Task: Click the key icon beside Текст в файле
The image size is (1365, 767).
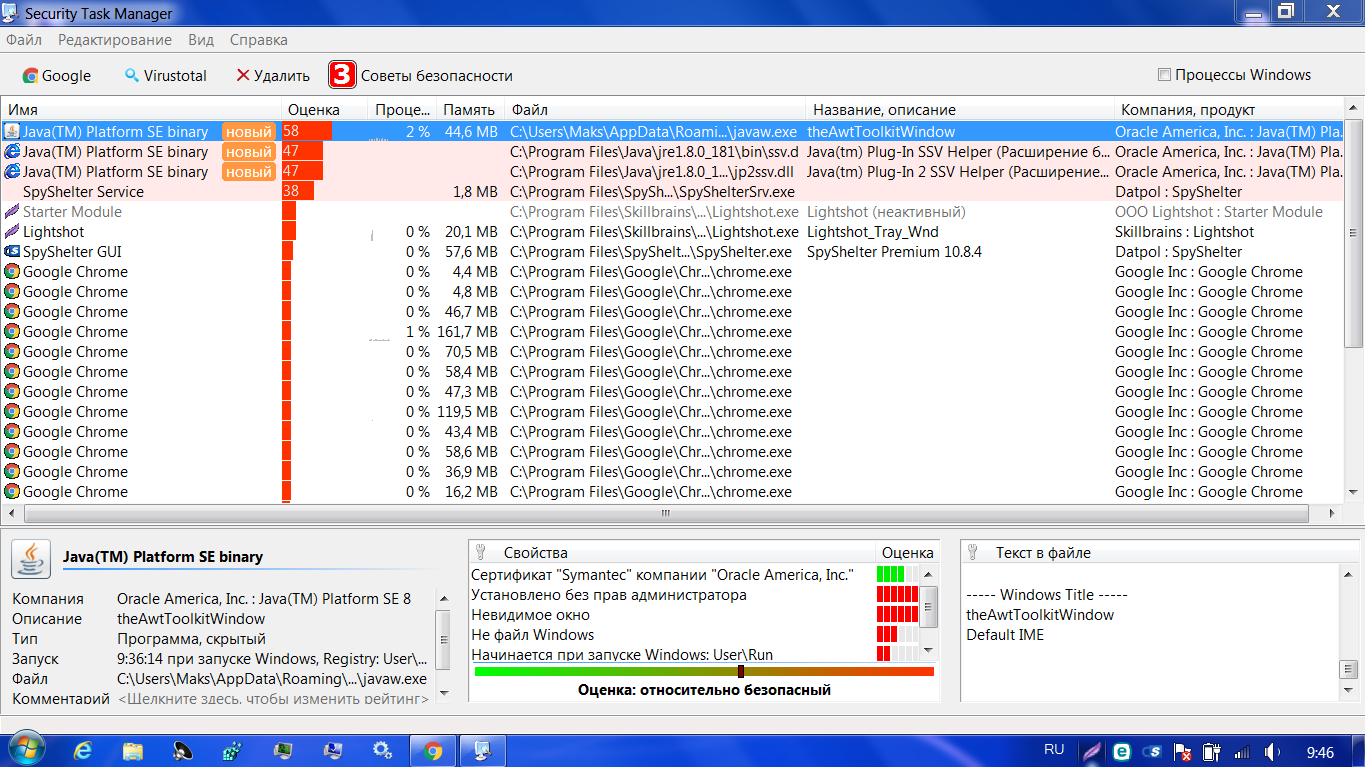Action: pyautogui.click(x=972, y=552)
